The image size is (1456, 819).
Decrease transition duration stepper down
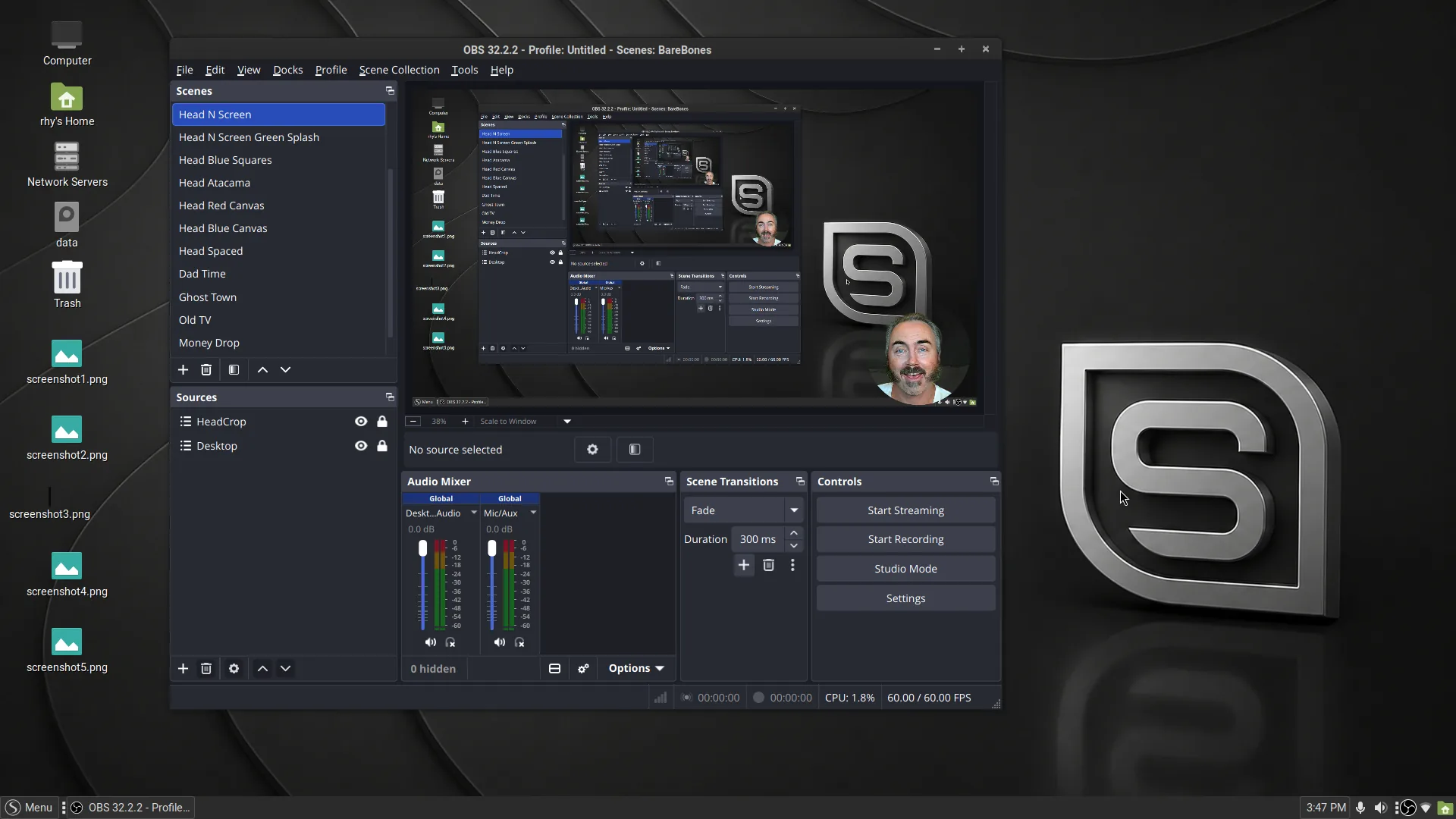[x=794, y=545]
